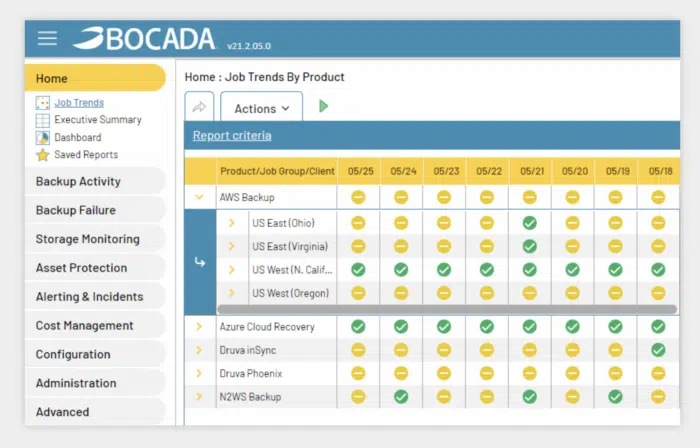Click the horizontal scrollbar under AWS regions
Viewport: 700px width, 448px height.
447,309
